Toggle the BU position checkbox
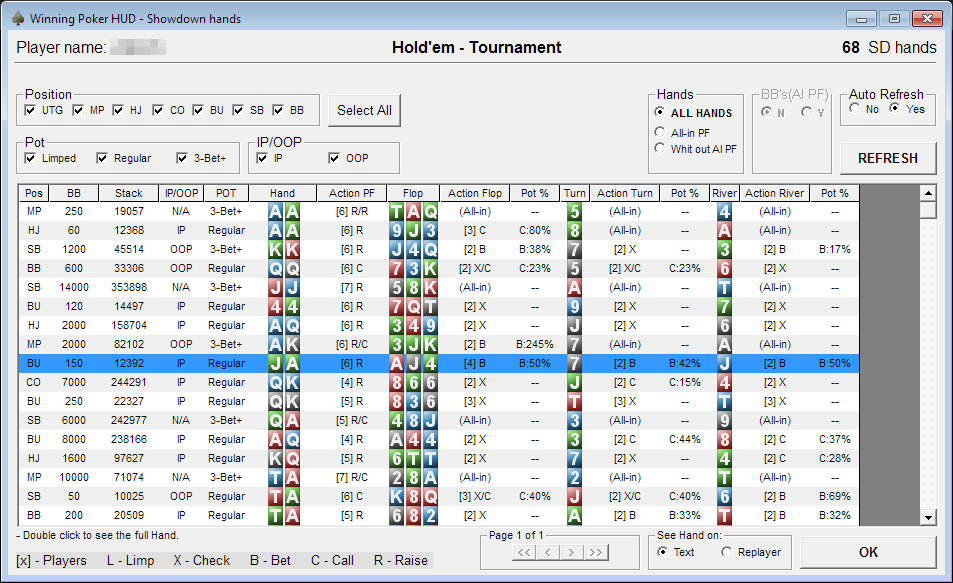Viewport: 953px width, 583px height. pos(198,110)
